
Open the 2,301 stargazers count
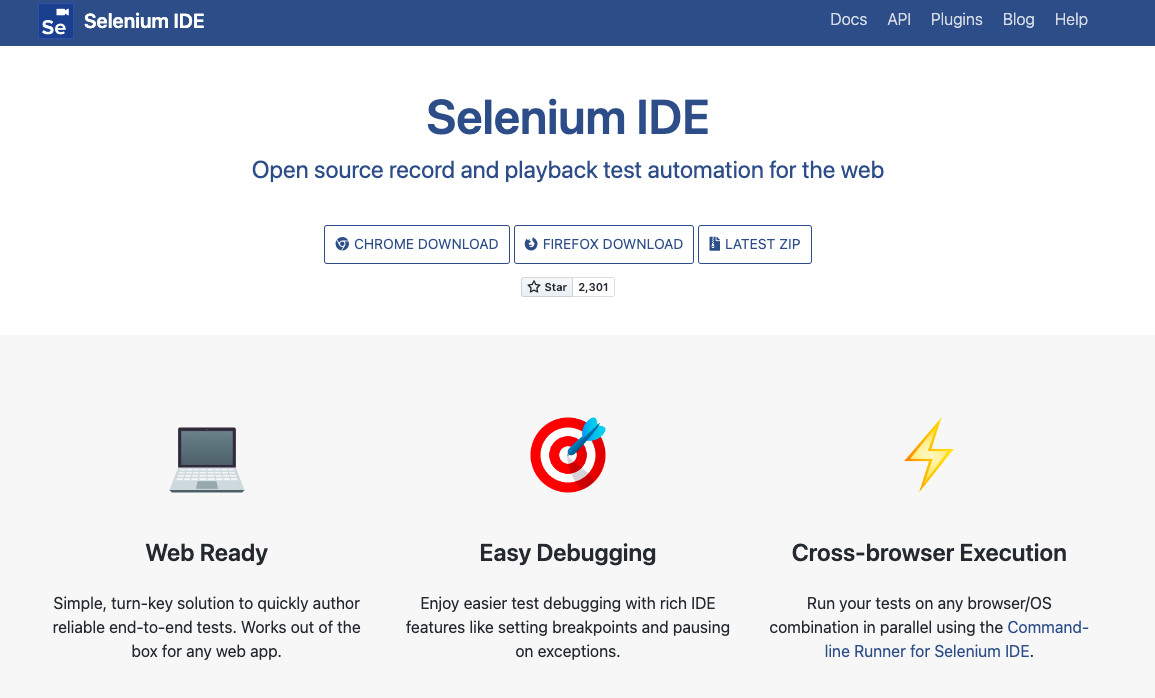(594, 287)
